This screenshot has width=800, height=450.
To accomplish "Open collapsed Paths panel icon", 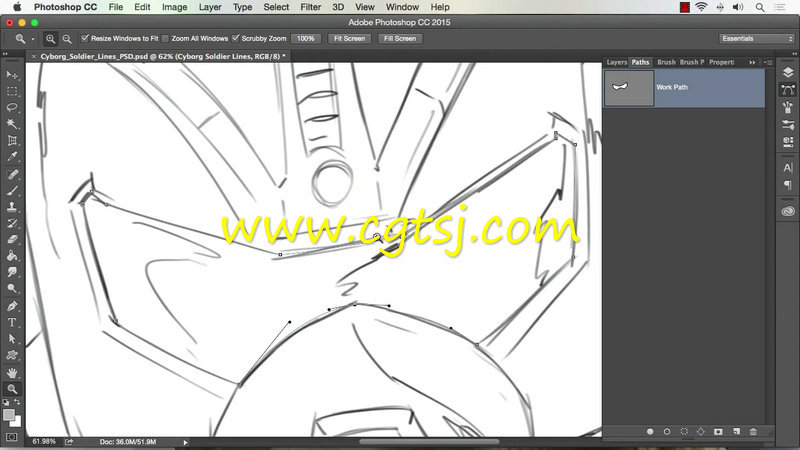I will (788, 90).
